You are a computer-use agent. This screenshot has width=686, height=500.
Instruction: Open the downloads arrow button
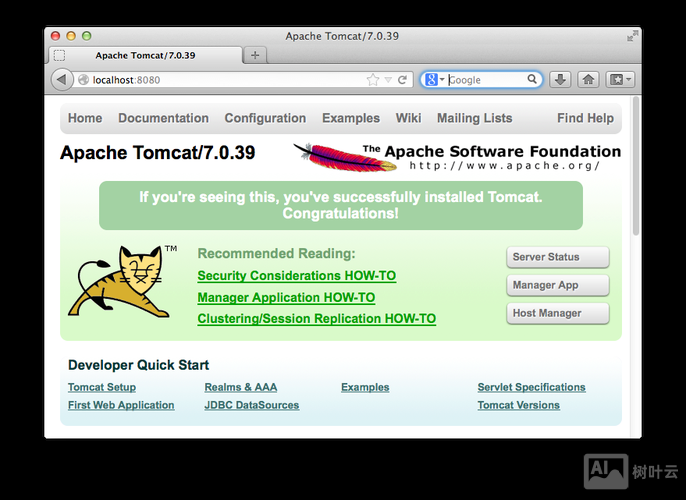tap(561, 80)
